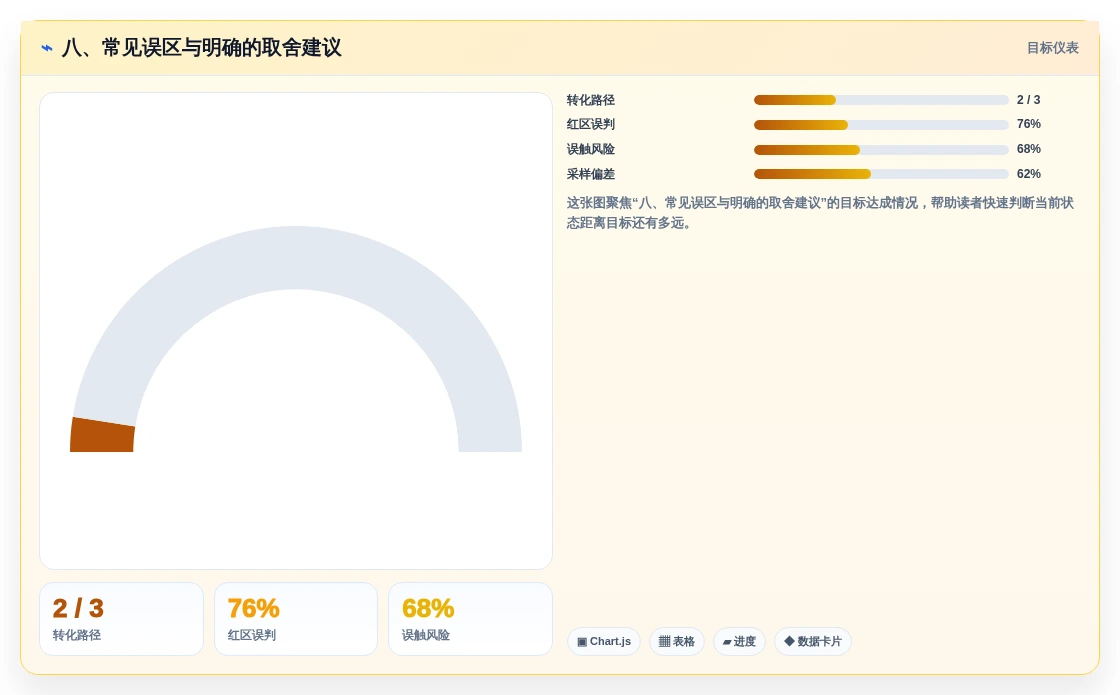Viewport: 1120px width, 695px height.
Task: Click the gray arc of the gauge chart
Action: (x=296, y=258)
